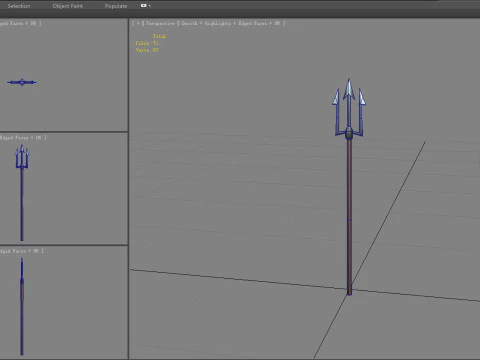Click the yellow Total statistics header
The image size is (480, 360).
tap(160, 36)
